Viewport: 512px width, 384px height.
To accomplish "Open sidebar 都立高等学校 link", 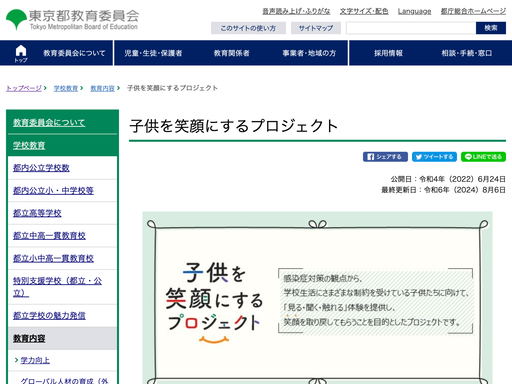I will [37, 213].
